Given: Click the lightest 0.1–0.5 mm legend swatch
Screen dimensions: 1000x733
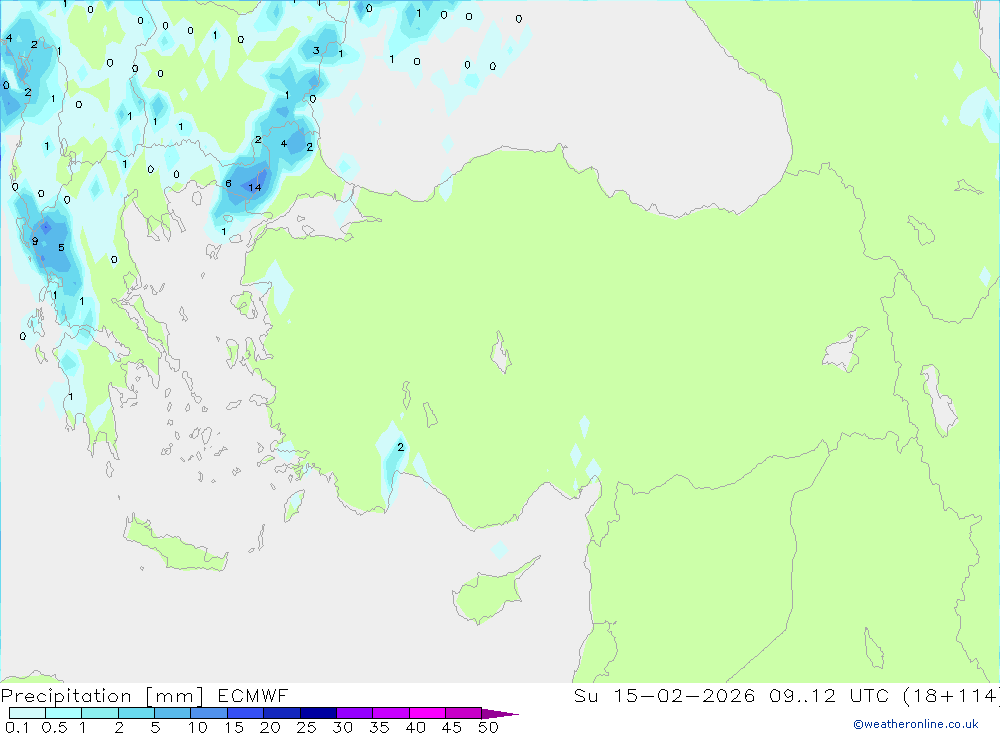Looking at the screenshot, I should pyautogui.click(x=27, y=713).
